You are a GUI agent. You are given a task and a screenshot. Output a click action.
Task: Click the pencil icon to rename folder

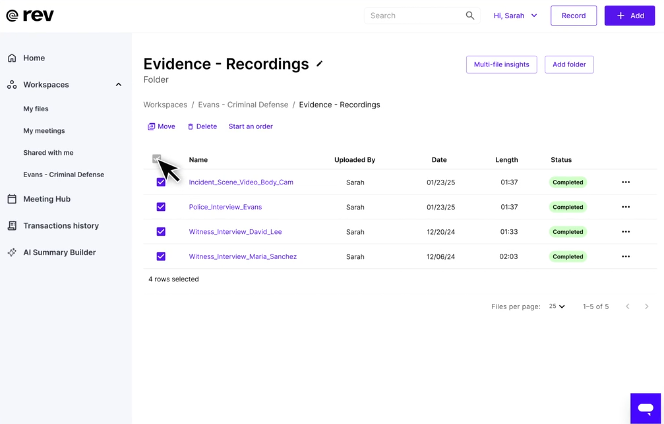320,64
